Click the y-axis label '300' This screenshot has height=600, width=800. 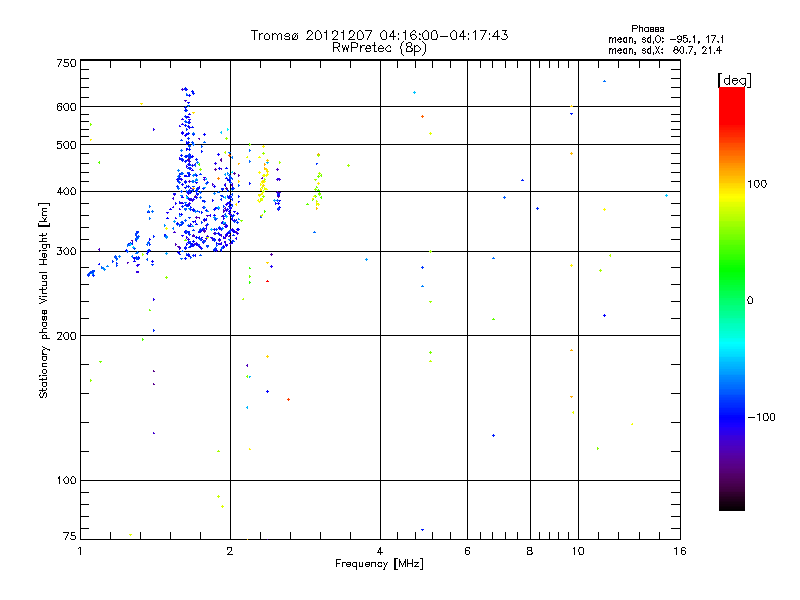(x=66, y=252)
